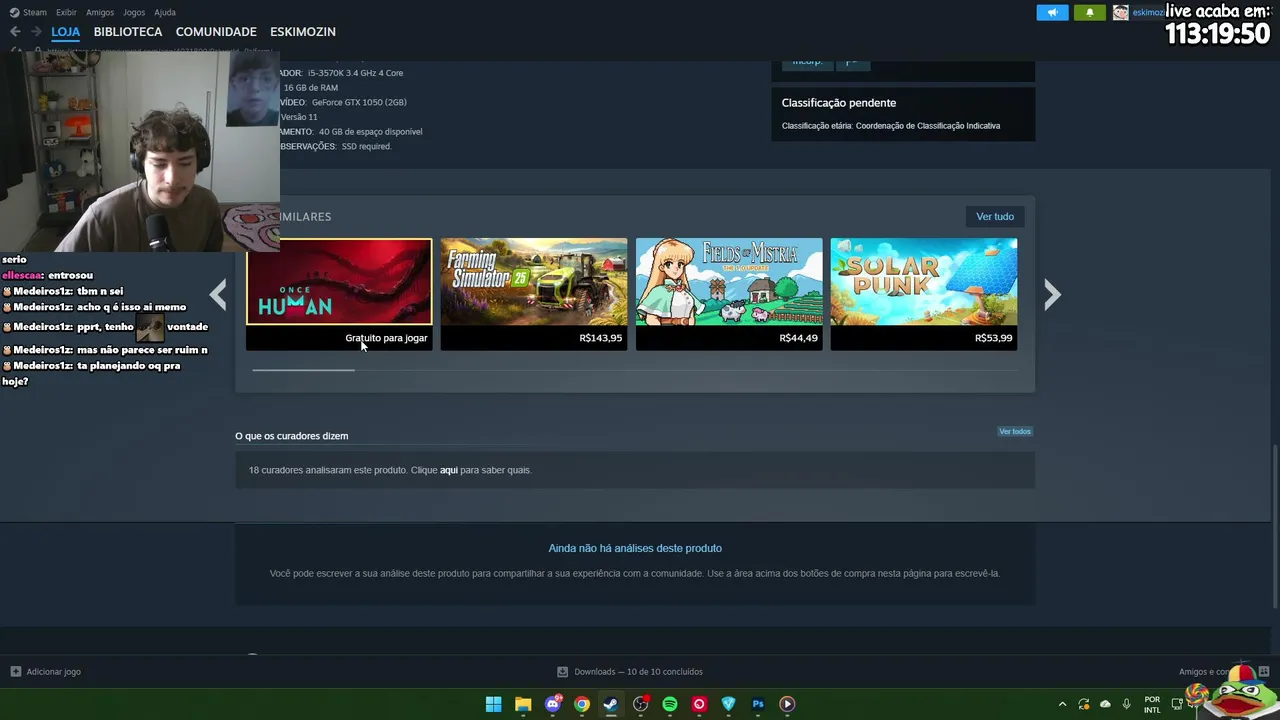The height and width of the screenshot is (720, 1280).
Task: Click the microphone tray icon
Action: coord(1126,704)
